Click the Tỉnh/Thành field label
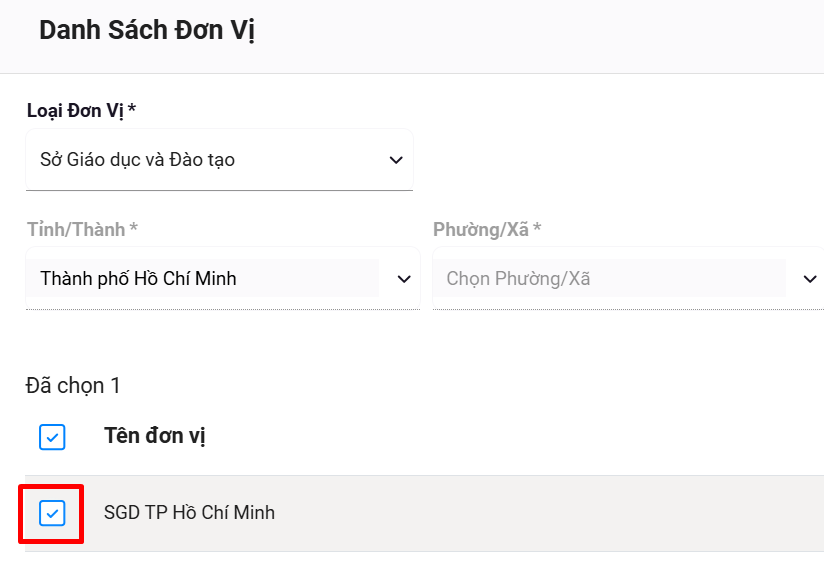This screenshot has width=824, height=583. pos(76,229)
